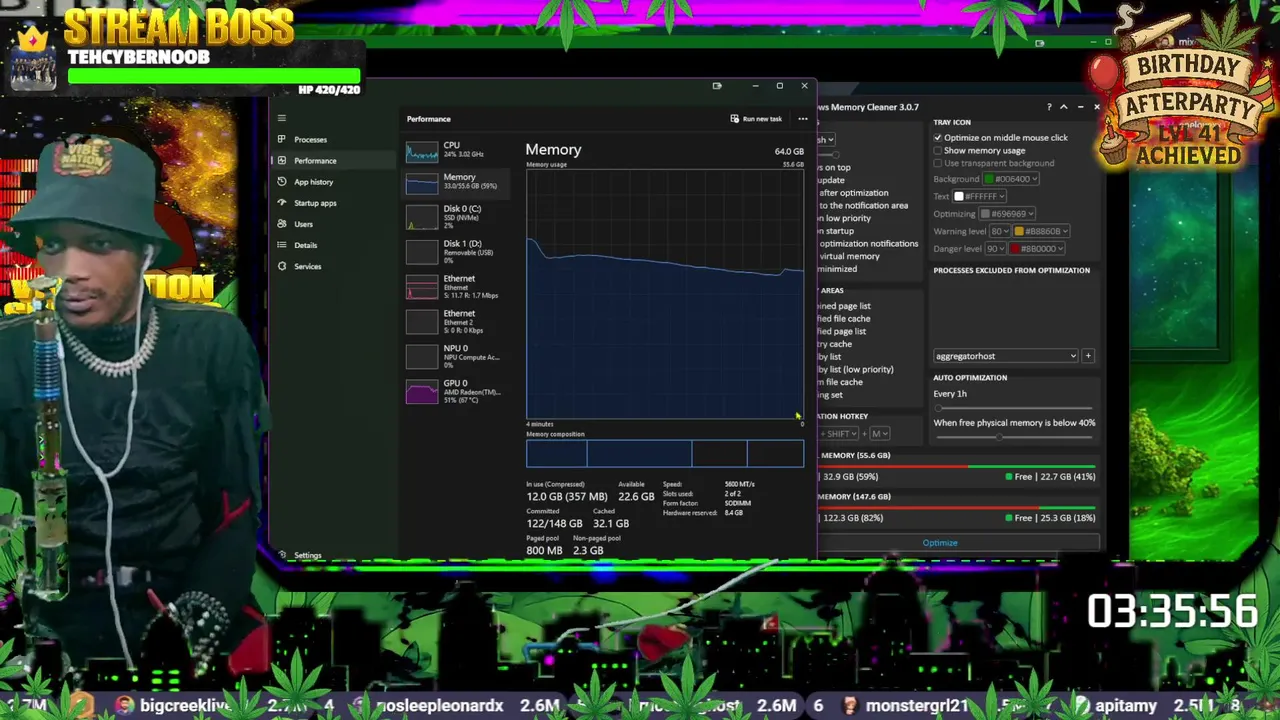Select the NPU 0 performance entry

457,357
